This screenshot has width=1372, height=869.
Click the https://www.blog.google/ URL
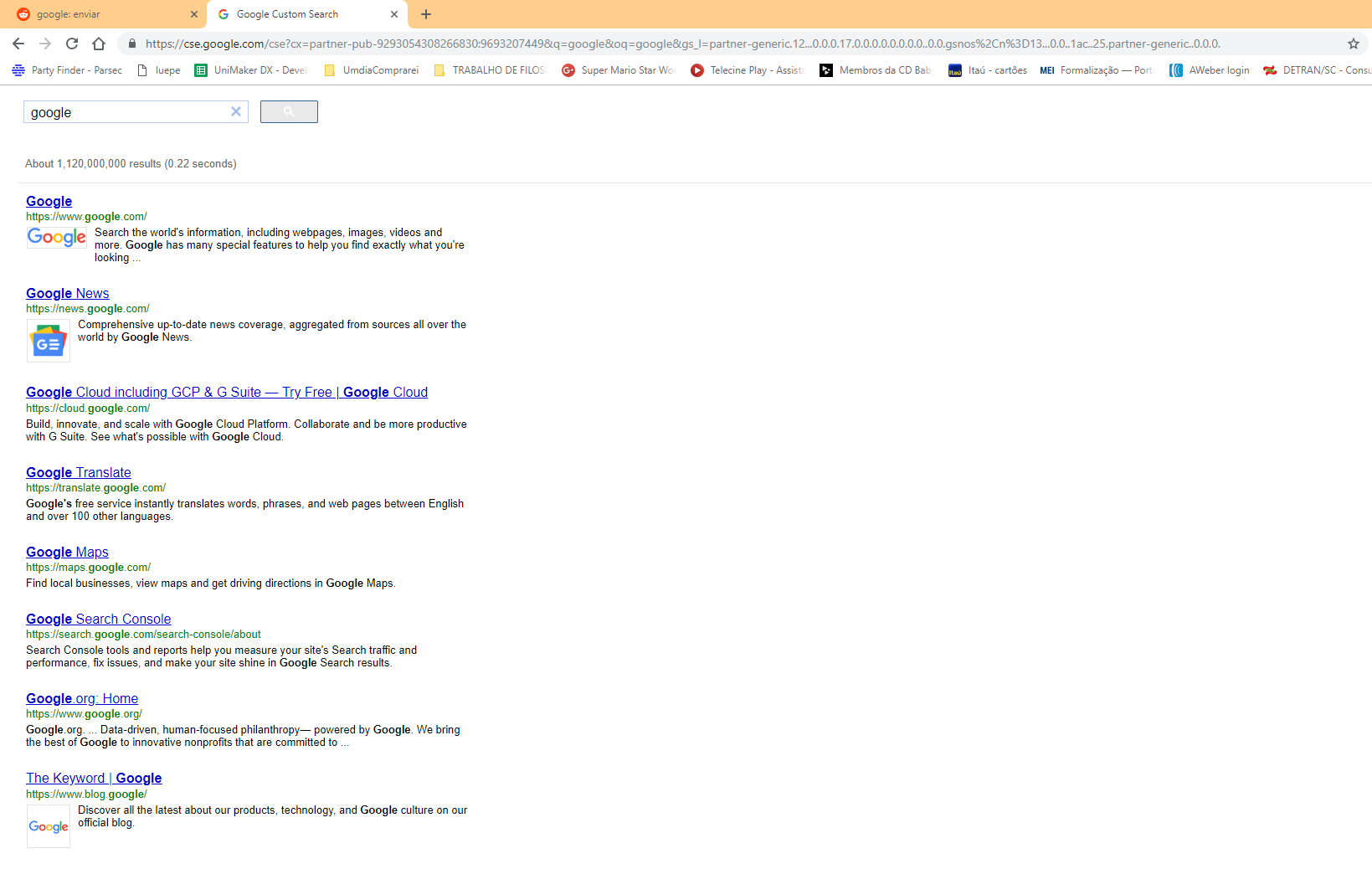86,794
